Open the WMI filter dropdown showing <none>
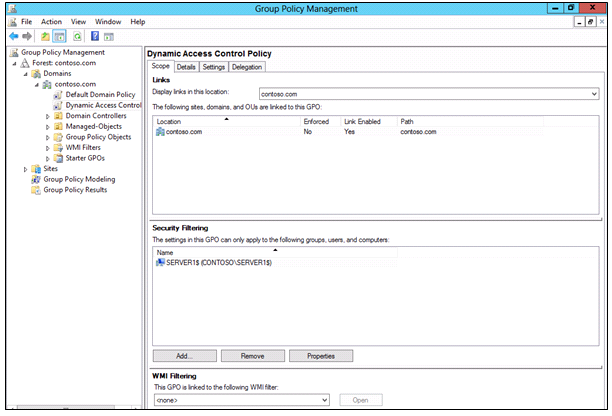This screenshot has height=416, width=612. pyautogui.click(x=324, y=400)
